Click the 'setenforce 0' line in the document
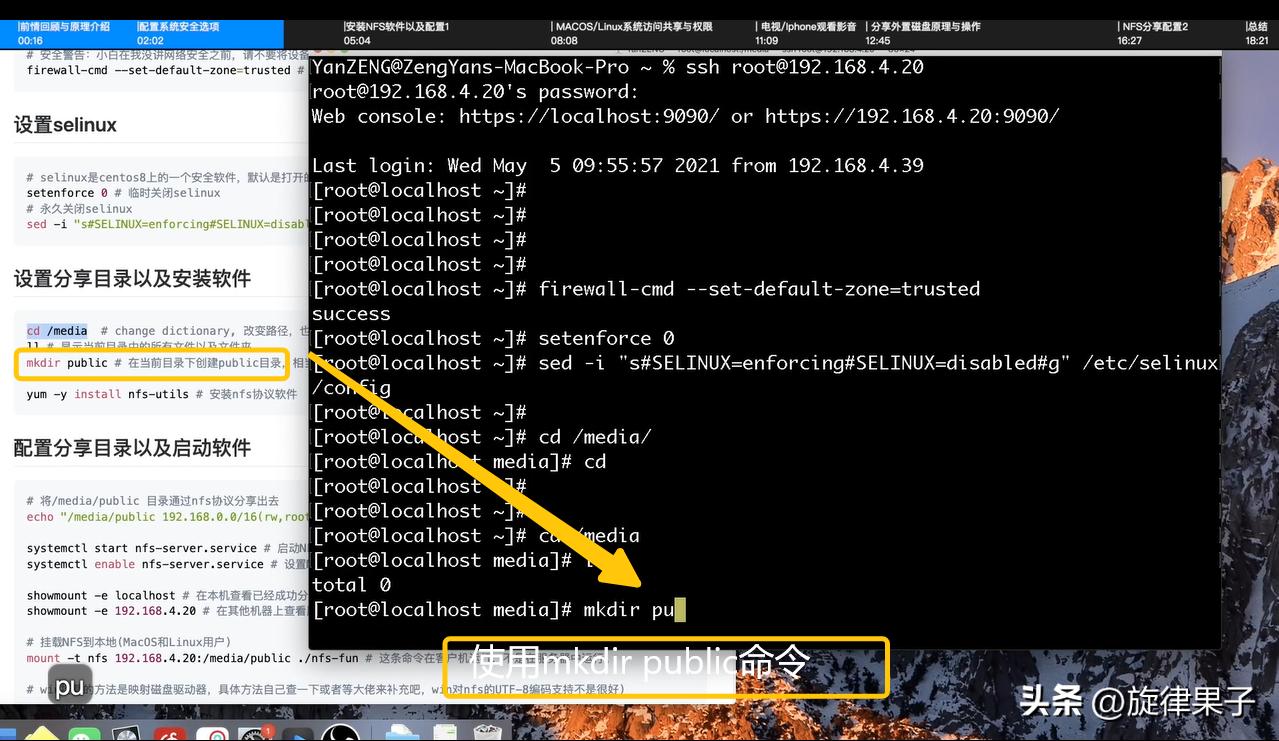This screenshot has height=741, width=1279. (123, 192)
